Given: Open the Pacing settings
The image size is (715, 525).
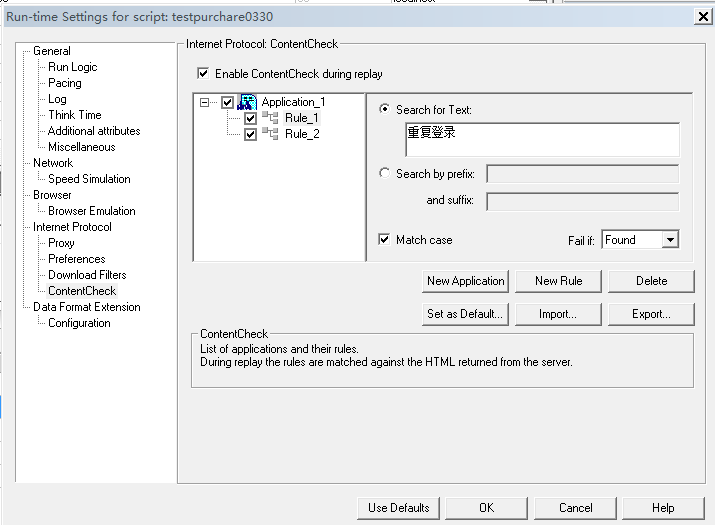Looking at the screenshot, I should (65, 83).
